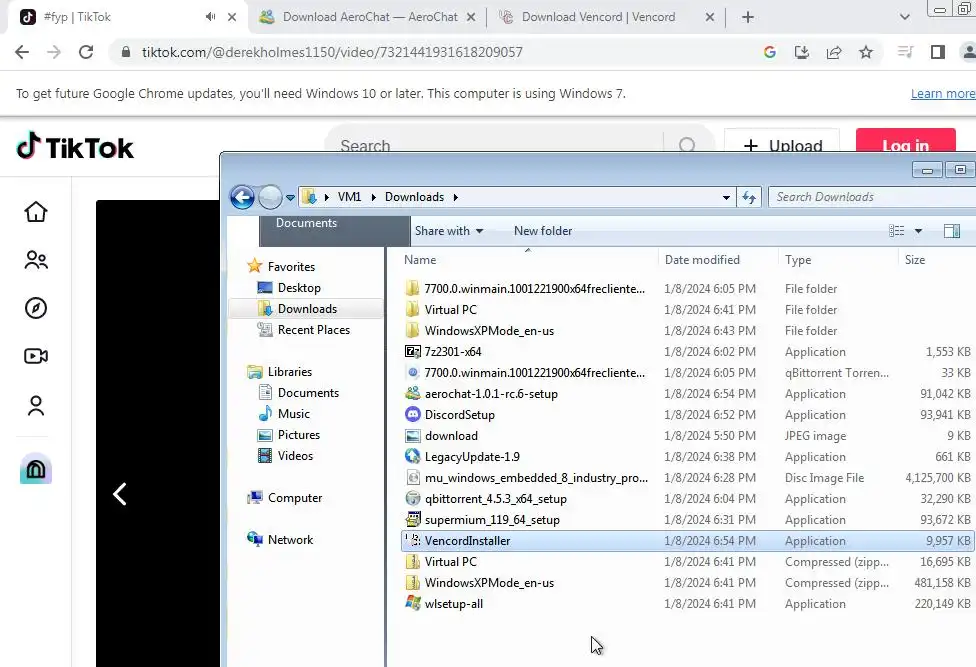This screenshot has height=667, width=976.
Task: Mute the TikTok tab audio icon
Action: click(210, 17)
